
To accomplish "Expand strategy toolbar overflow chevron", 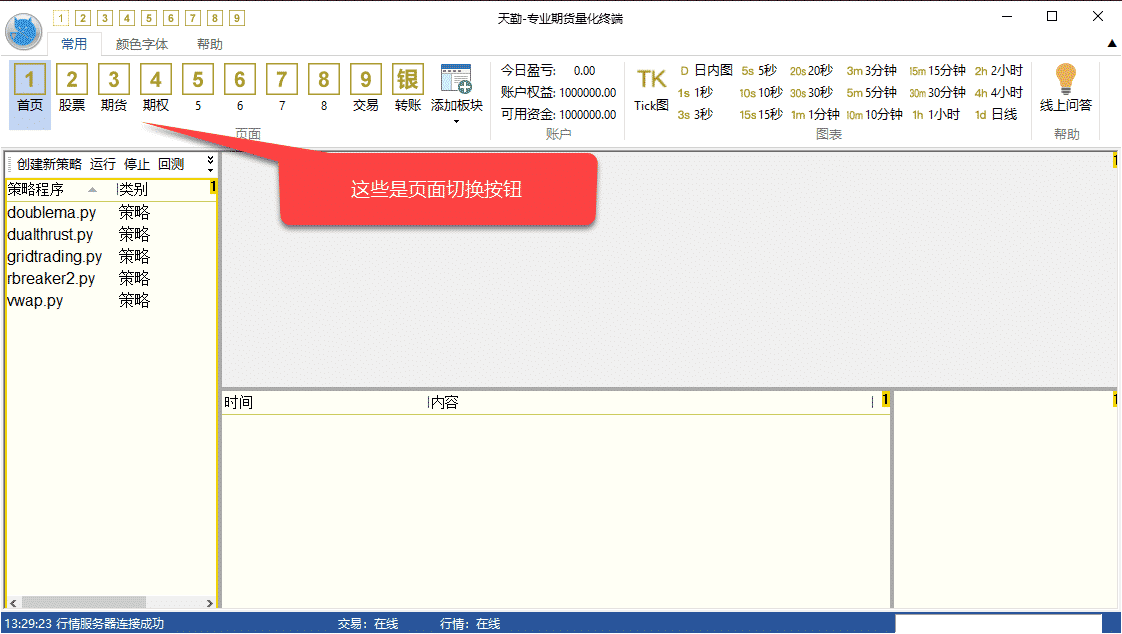I will (210, 163).
